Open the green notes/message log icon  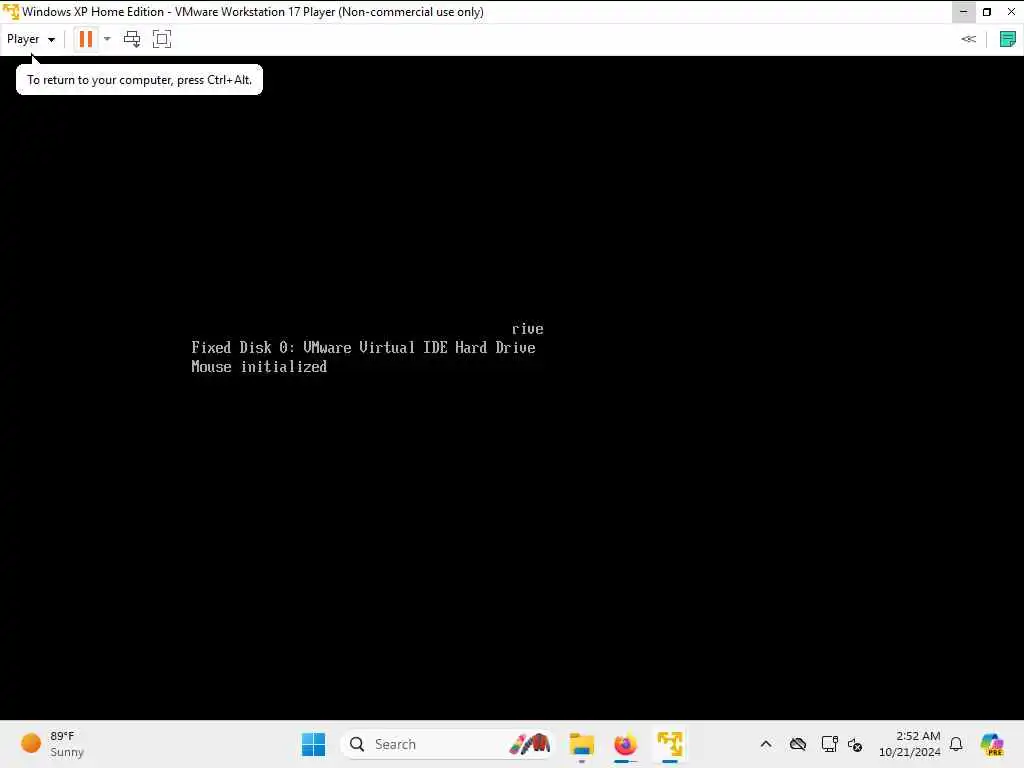1008,39
